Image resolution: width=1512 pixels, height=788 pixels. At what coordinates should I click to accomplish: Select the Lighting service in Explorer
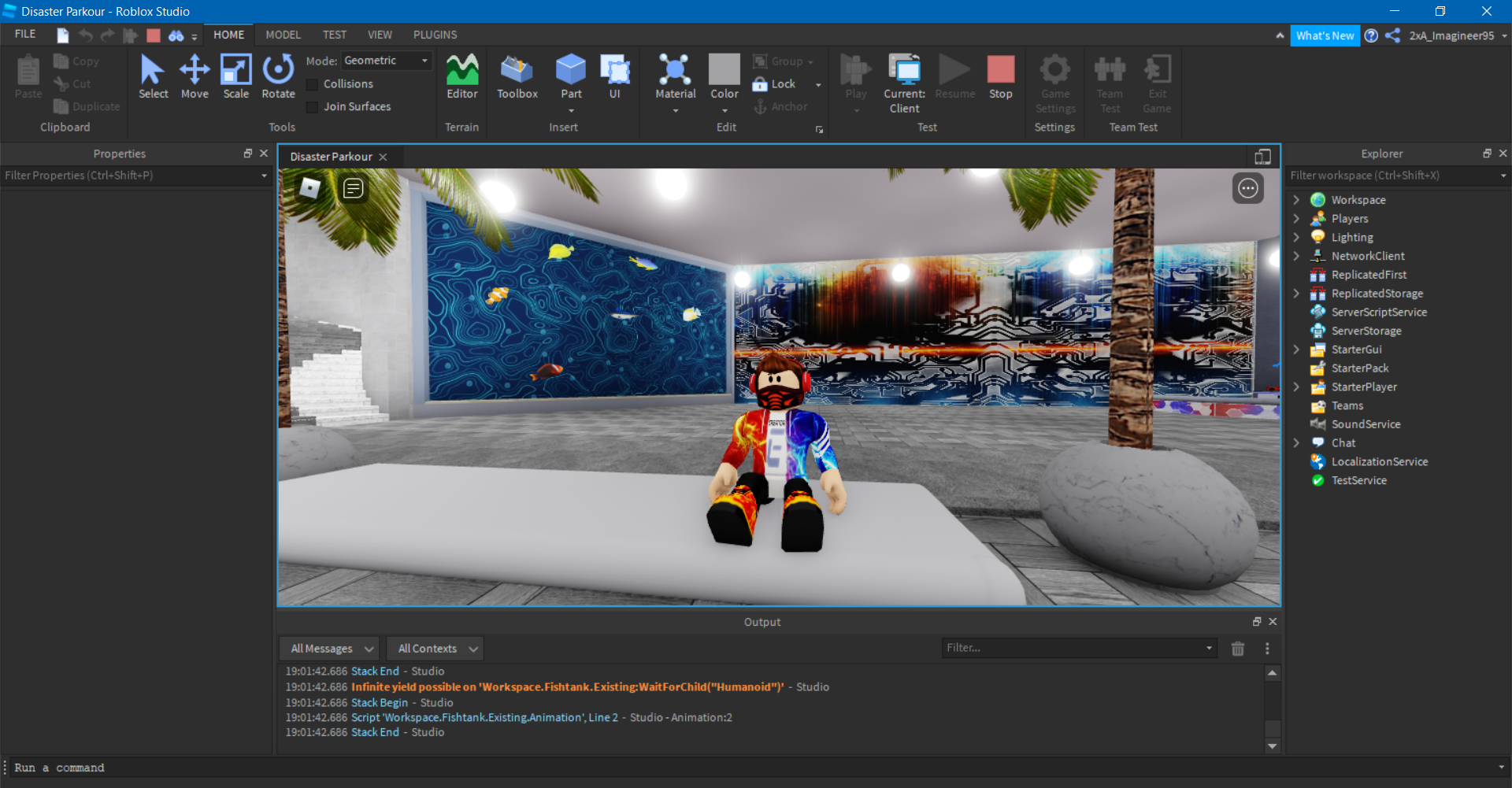[x=1351, y=237]
